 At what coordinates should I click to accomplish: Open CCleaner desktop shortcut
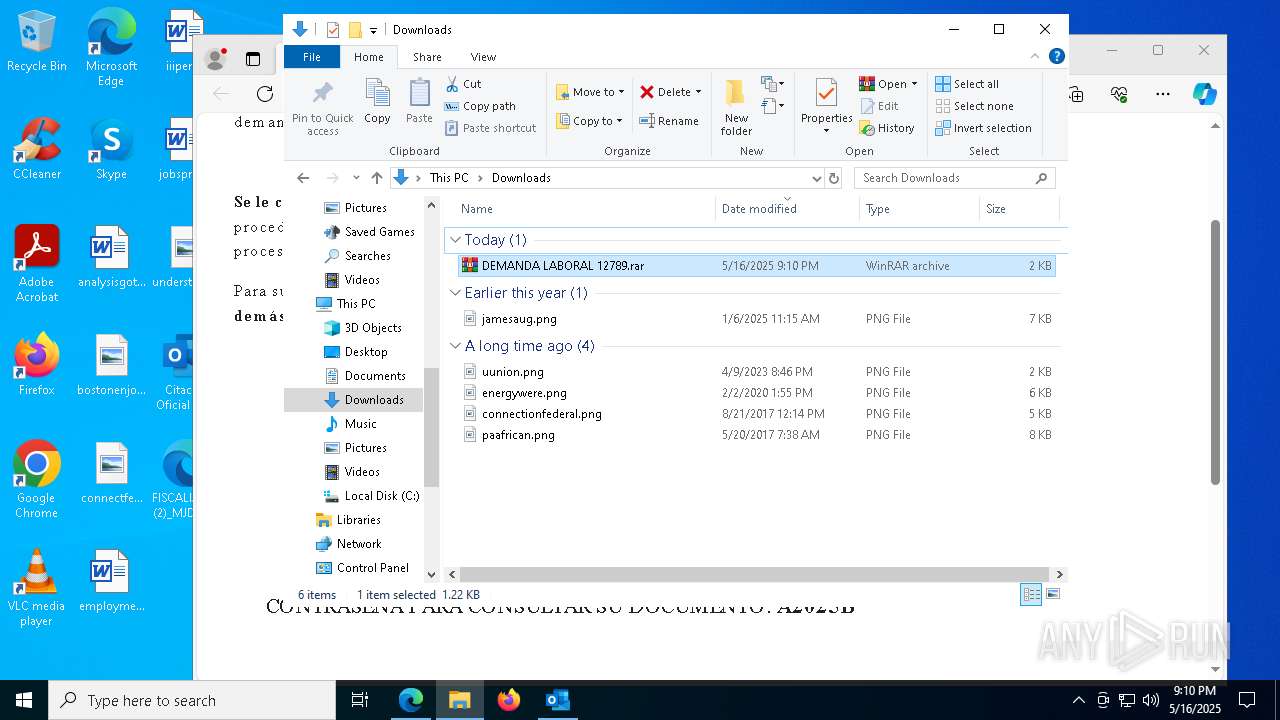pyautogui.click(x=37, y=149)
